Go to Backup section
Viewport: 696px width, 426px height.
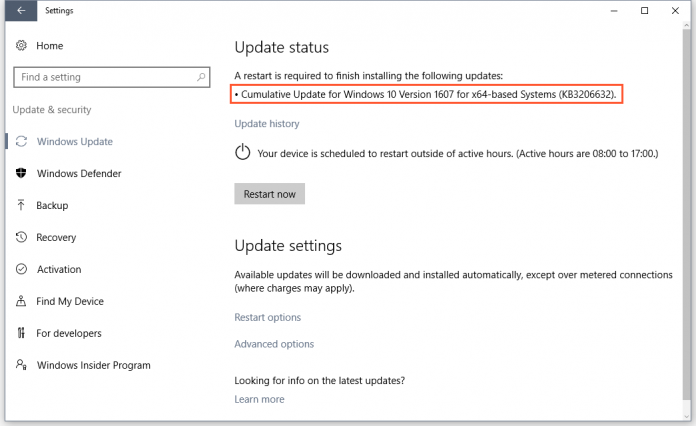(52, 205)
